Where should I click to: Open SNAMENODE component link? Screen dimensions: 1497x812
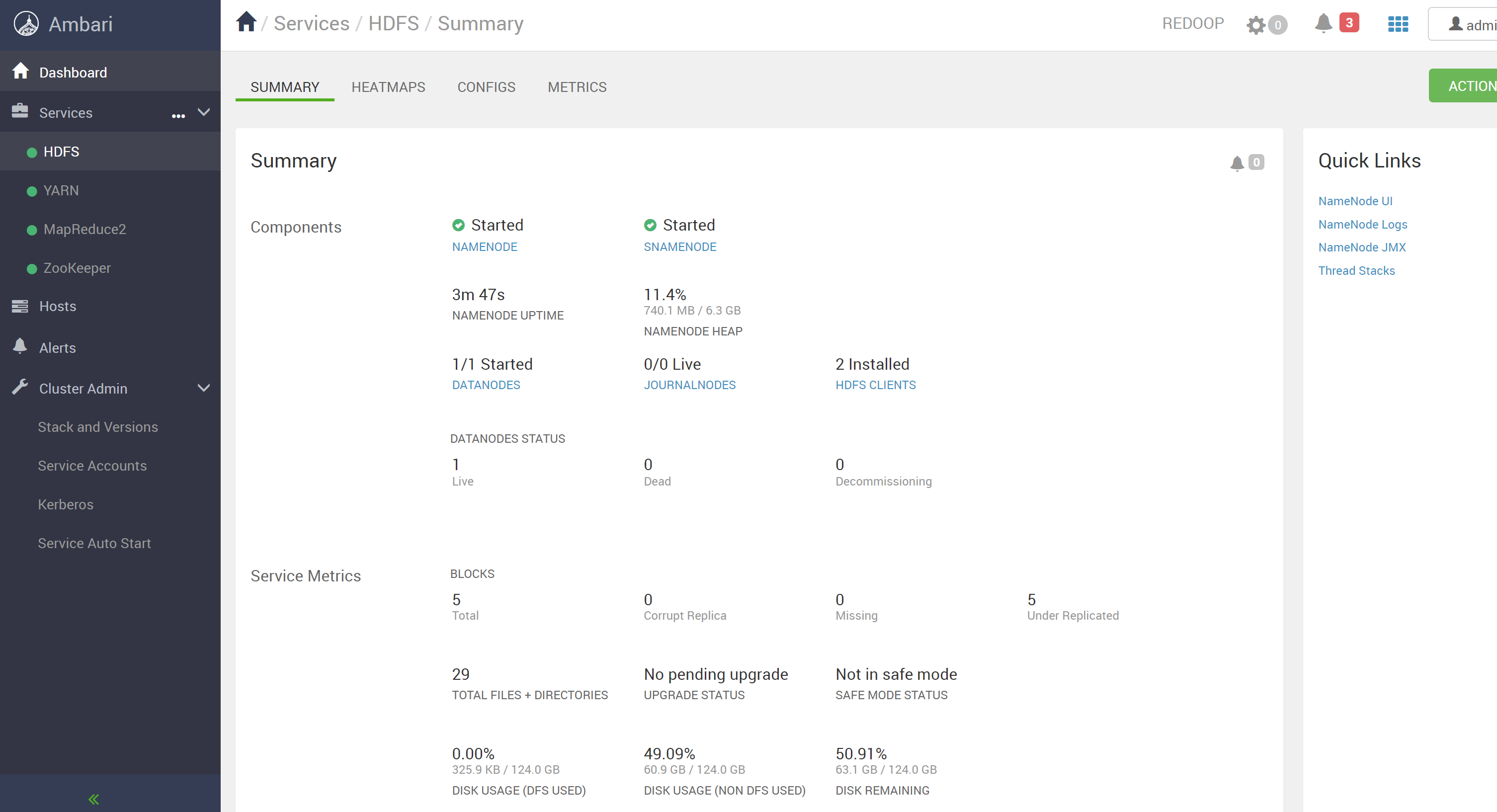[x=680, y=246]
